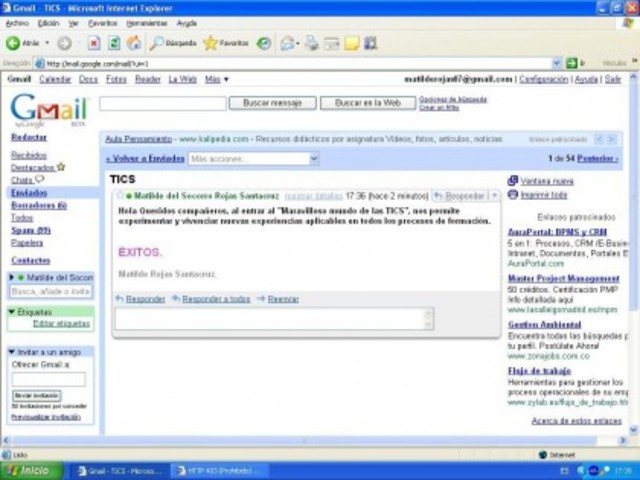Screen dimensions: 640x480
Task: Open the Archivo menu
Action: click(17, 23)
